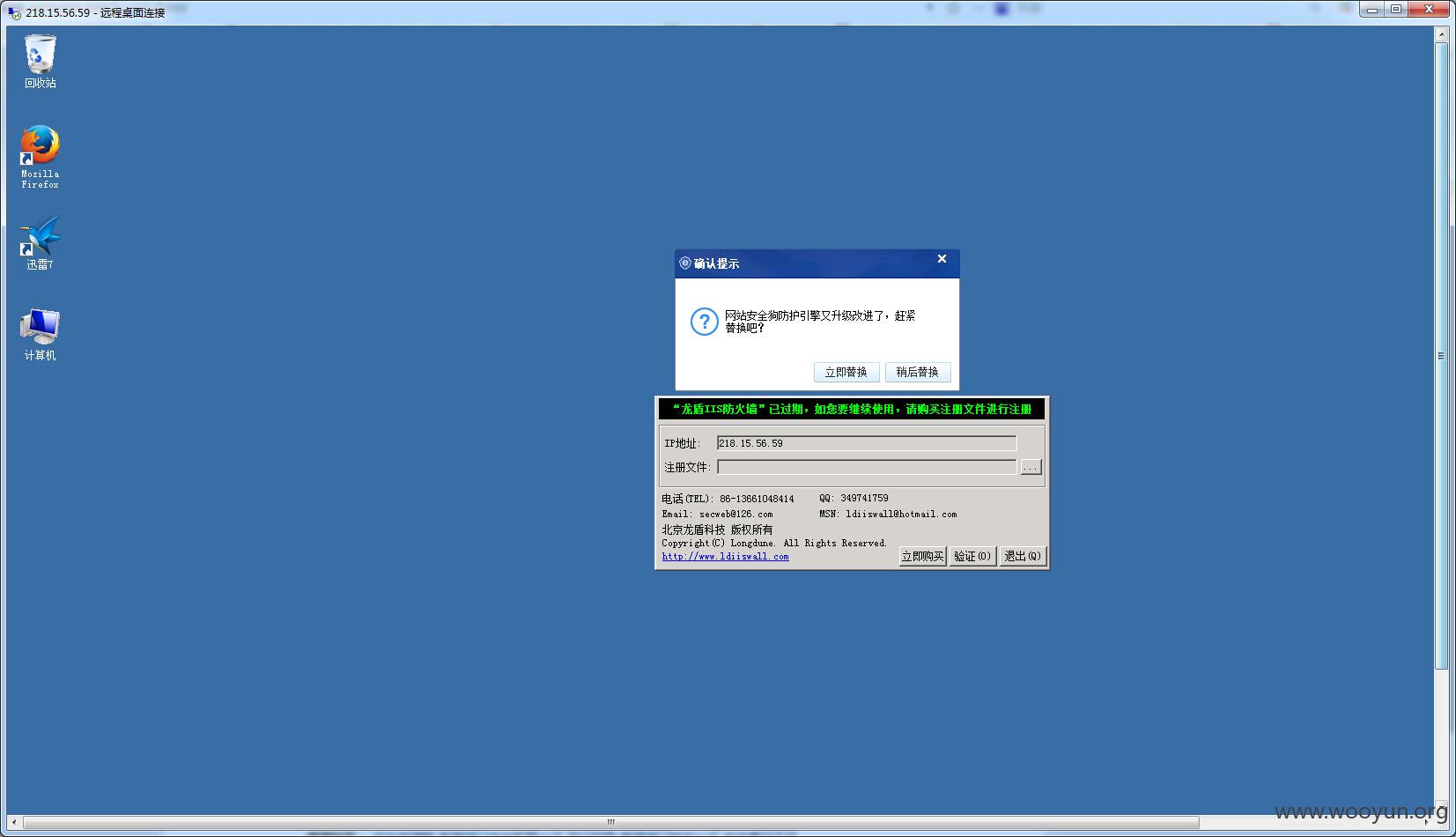
Task: Click the 退出(Q) exit button
Action: click(1023, 556)
